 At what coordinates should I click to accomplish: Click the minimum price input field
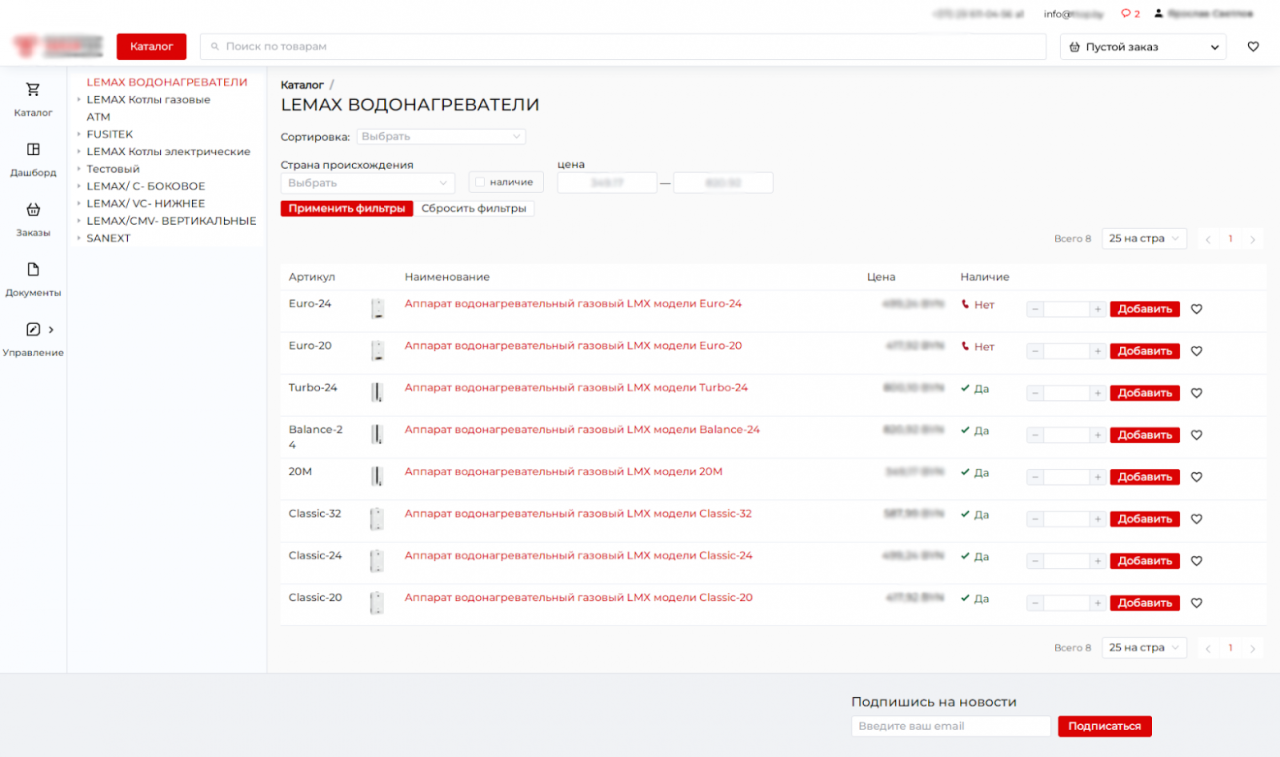(x=607, y=183)
